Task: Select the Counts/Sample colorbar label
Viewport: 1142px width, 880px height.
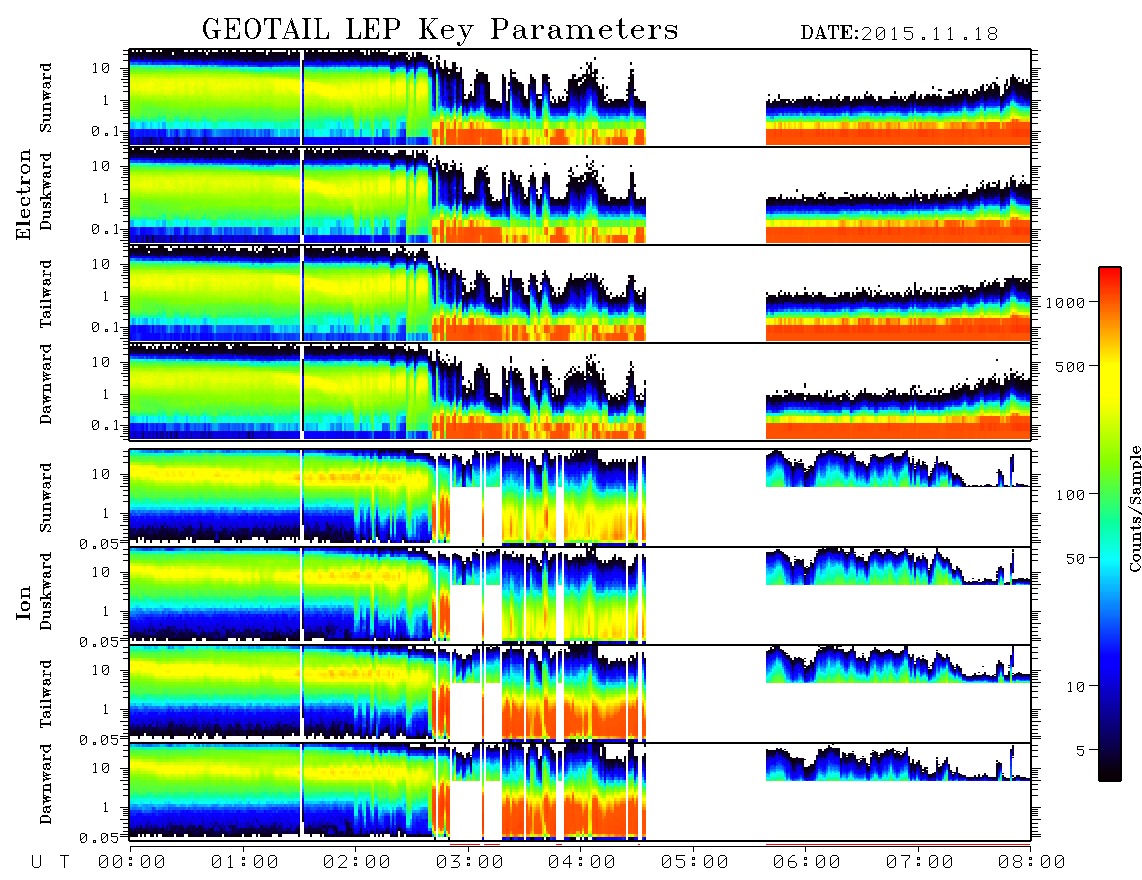Action: (x=1135, y=508)
